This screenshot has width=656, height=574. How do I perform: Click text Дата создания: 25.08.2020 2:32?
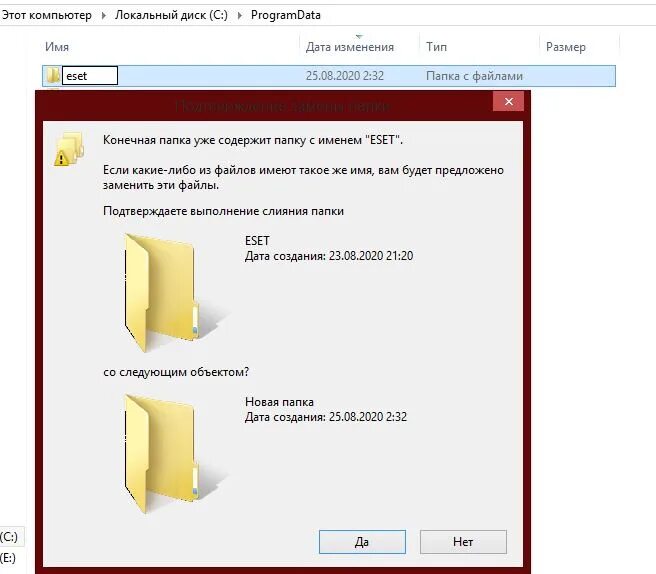[x=326, y=417]
